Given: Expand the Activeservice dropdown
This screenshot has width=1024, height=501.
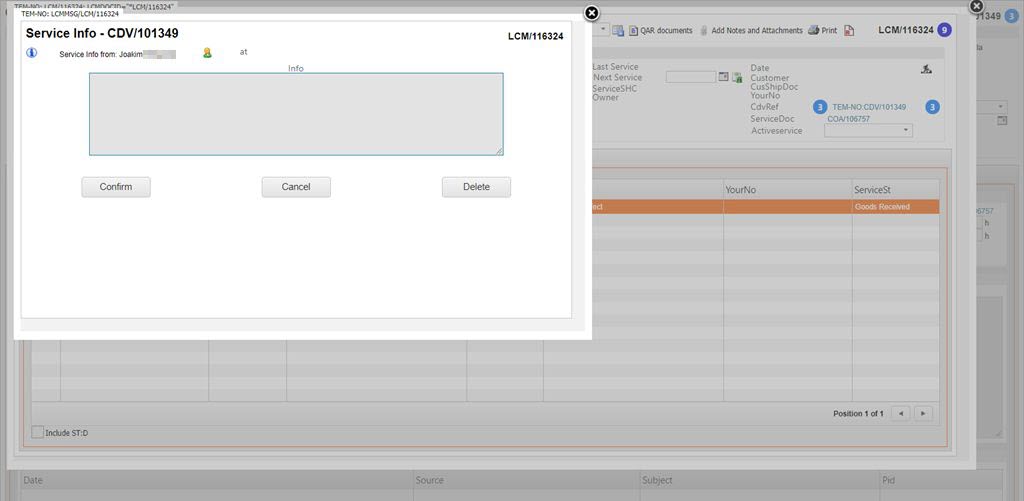Looking at the screenshot, I should (906, 130).
